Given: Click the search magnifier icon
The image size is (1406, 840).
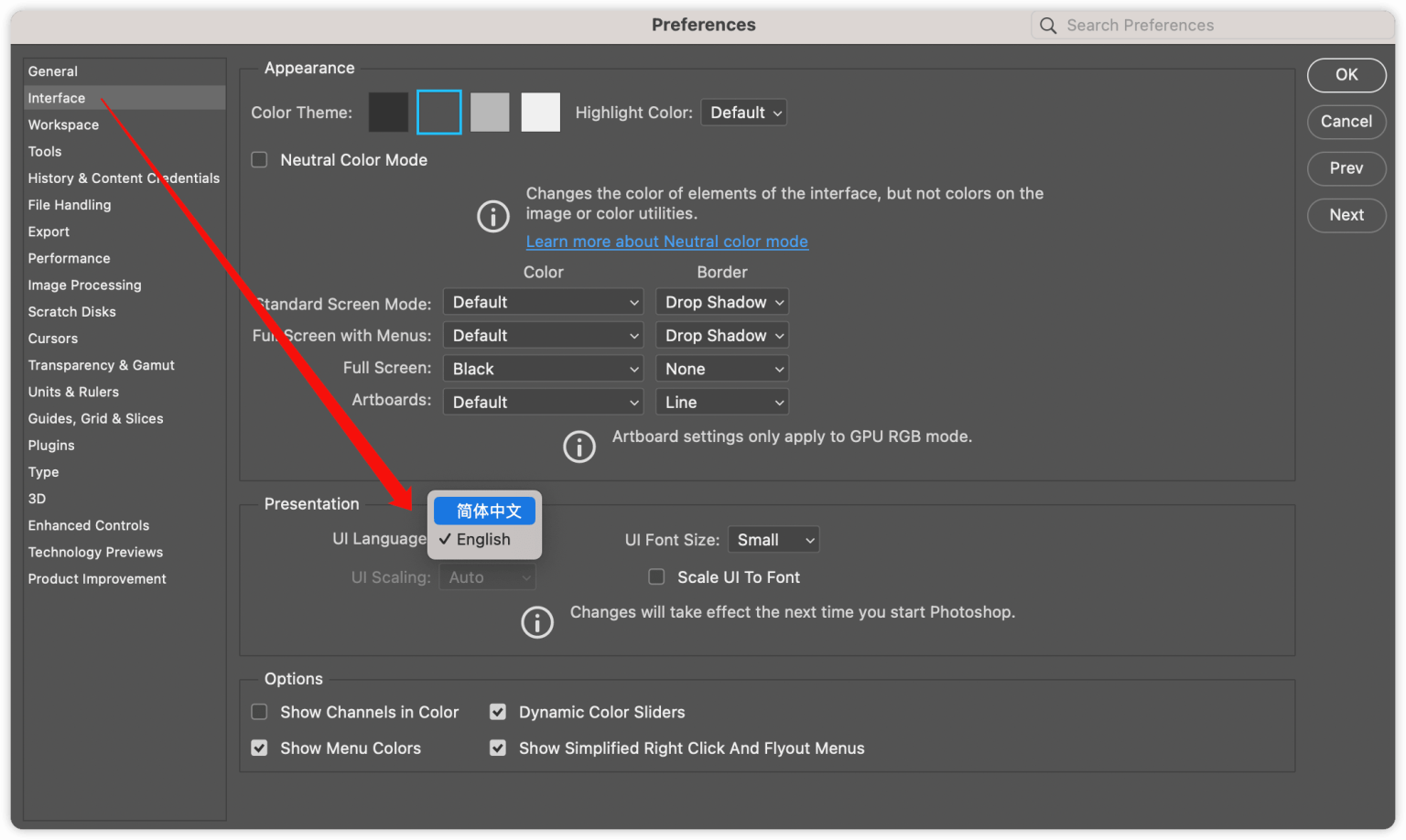Looking at the screenshot, I should coord(1048,26).
